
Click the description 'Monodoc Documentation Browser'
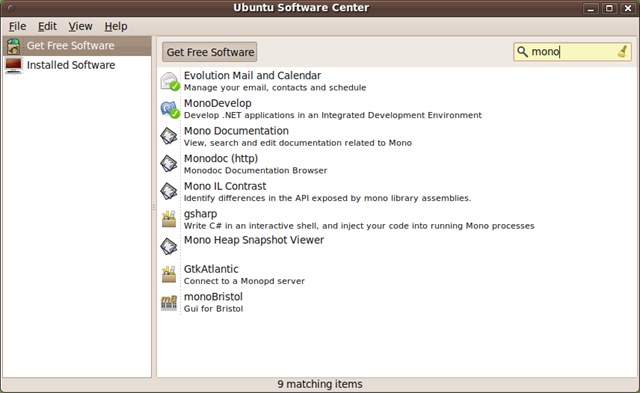256,171
